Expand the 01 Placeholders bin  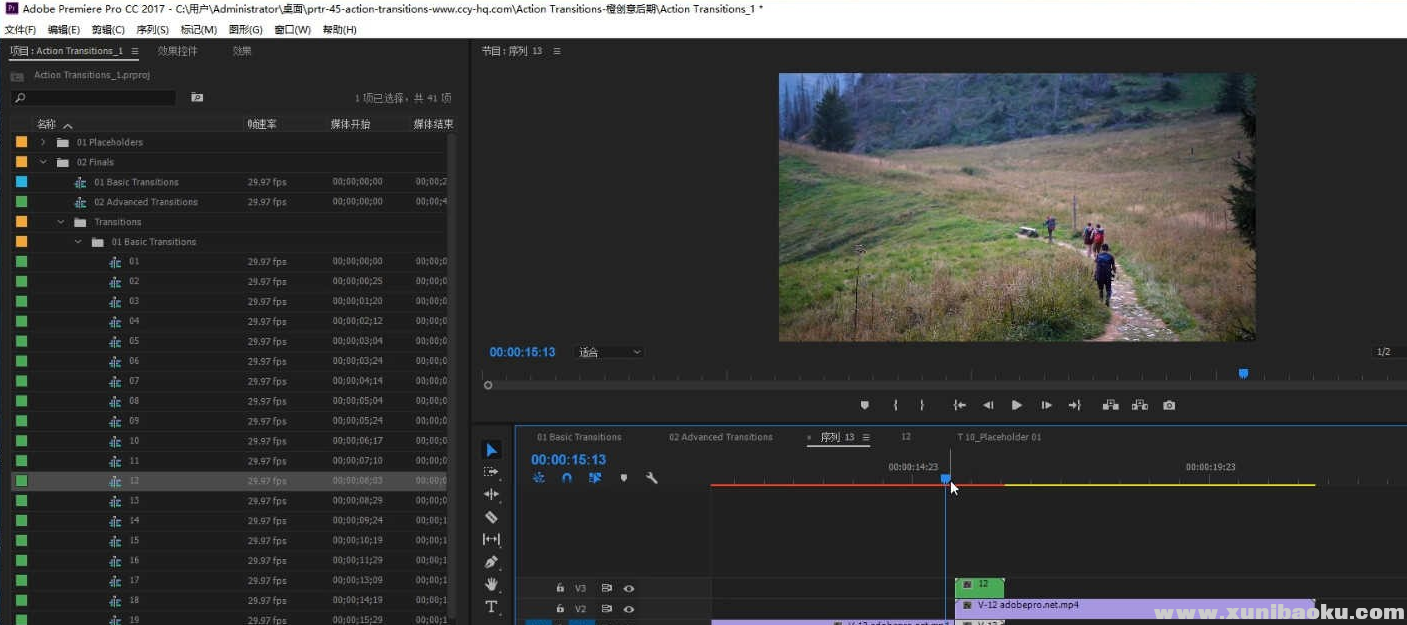[43, 142]
